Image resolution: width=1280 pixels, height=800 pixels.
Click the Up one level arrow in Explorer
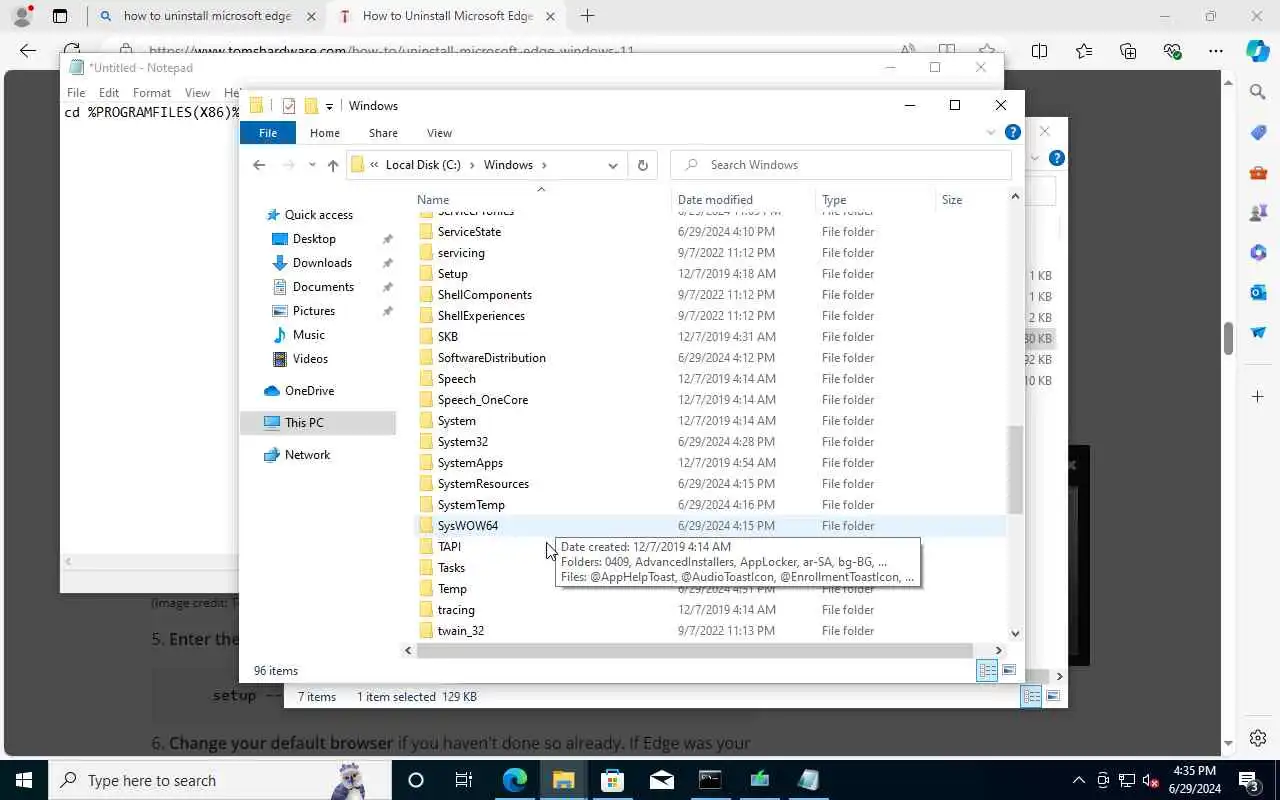coord(333,165)
